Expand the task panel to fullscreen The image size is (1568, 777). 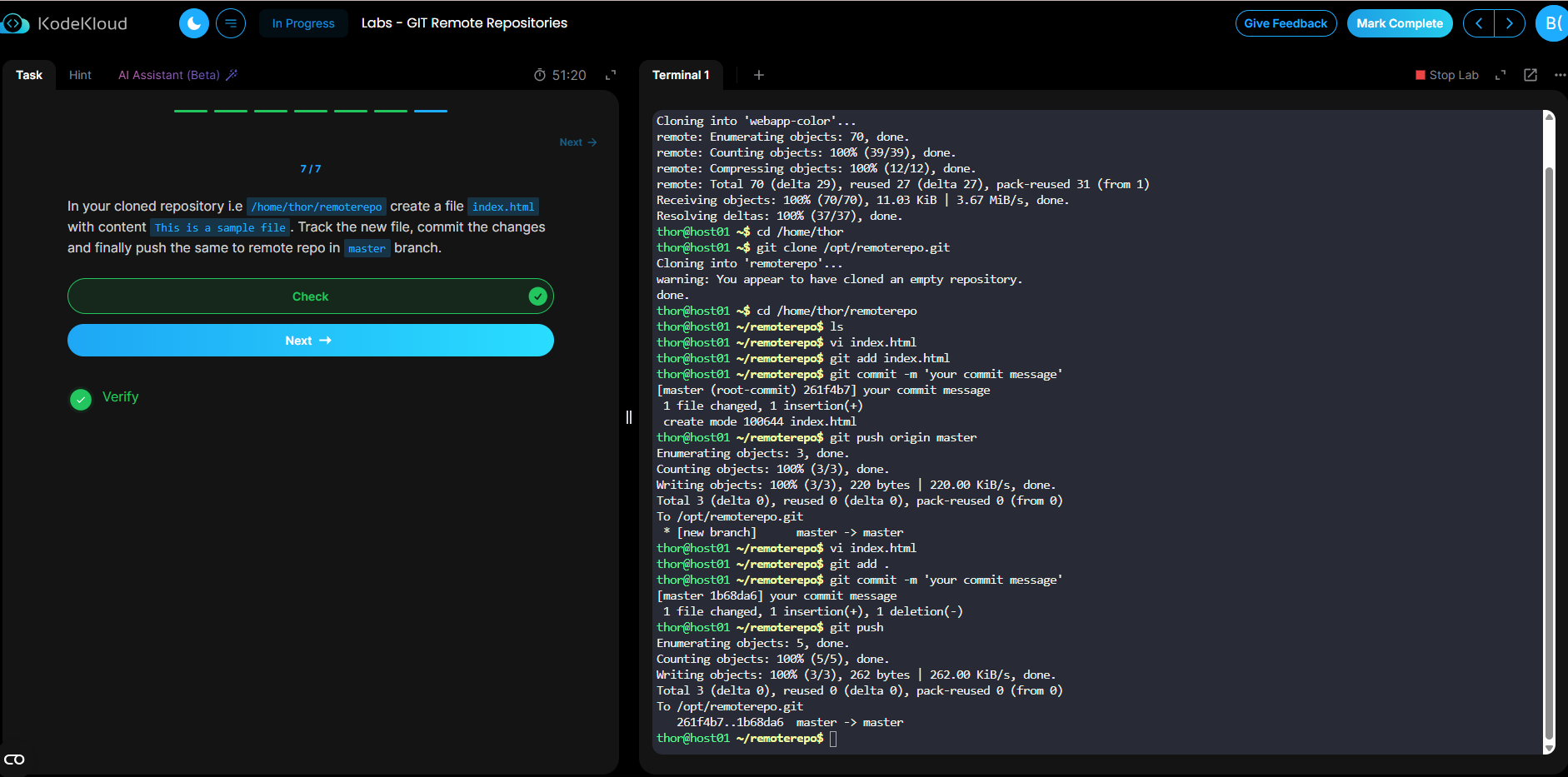click(x=611, y=75)
